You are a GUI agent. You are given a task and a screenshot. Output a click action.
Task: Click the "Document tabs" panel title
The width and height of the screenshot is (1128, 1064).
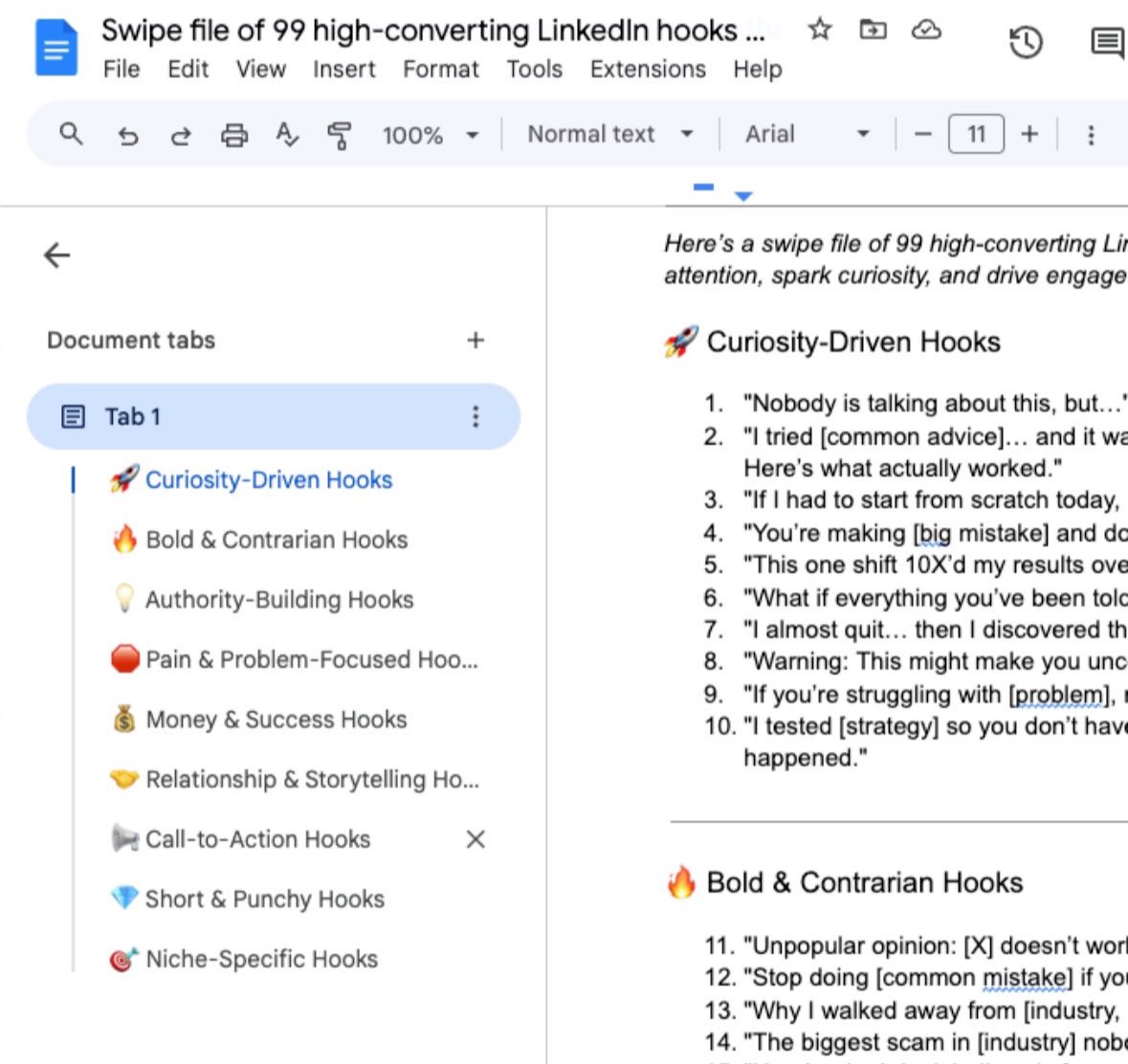click(x=131, y=340)
